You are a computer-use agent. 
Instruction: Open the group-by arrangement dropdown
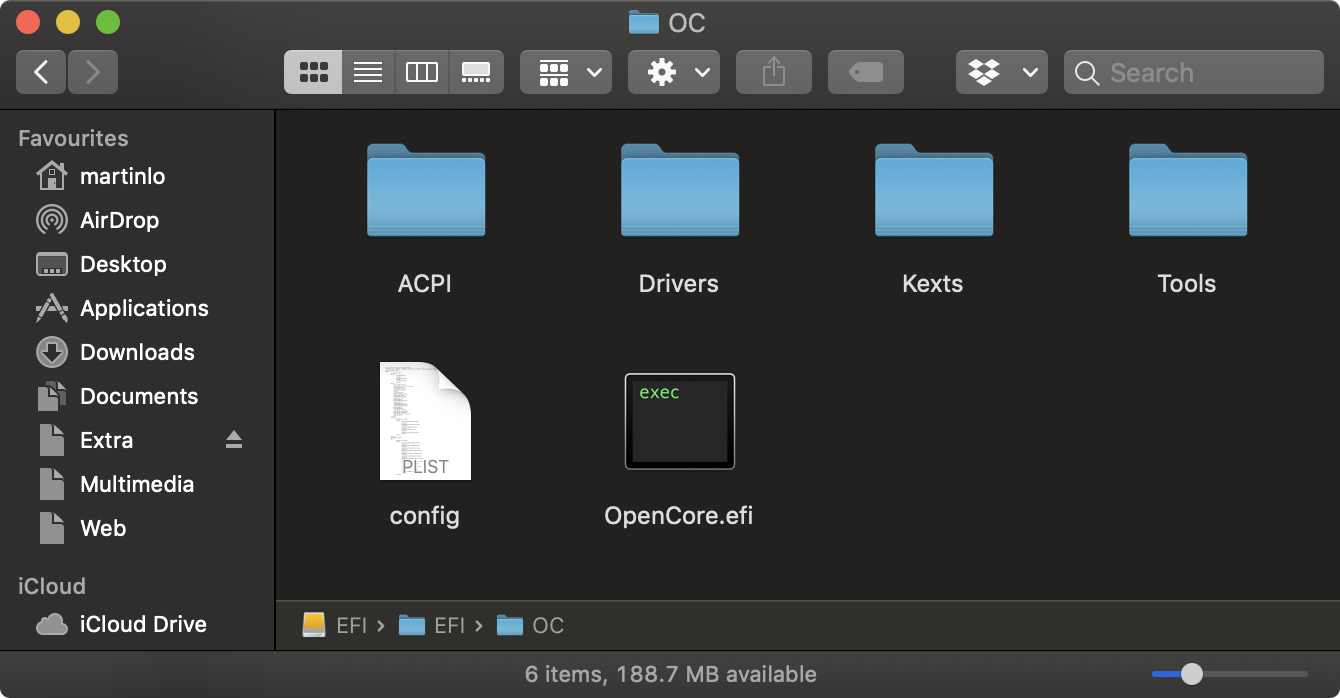coord(566,72)
